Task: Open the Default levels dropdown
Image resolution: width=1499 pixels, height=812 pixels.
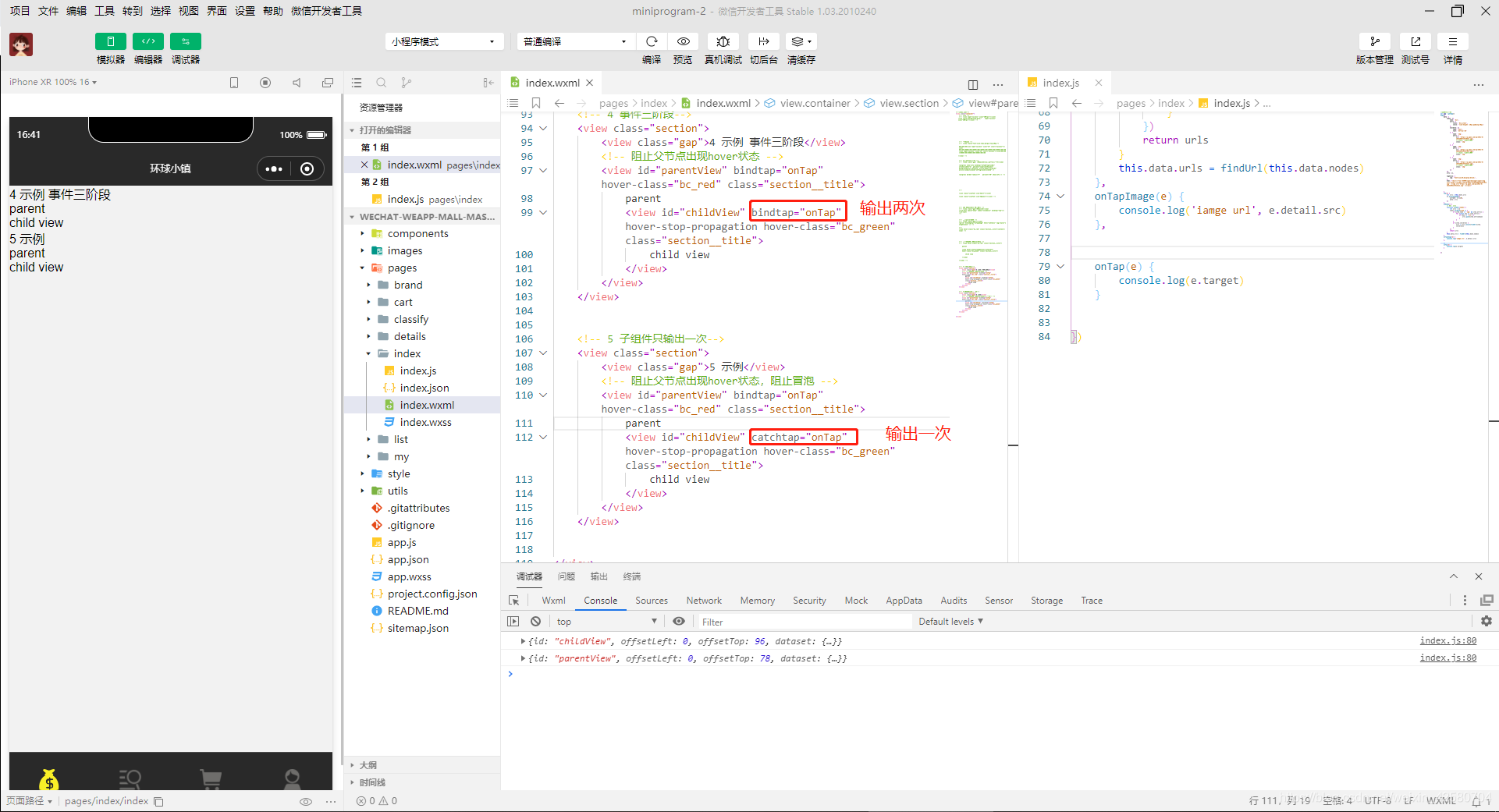Action: [x=950, y=622]
